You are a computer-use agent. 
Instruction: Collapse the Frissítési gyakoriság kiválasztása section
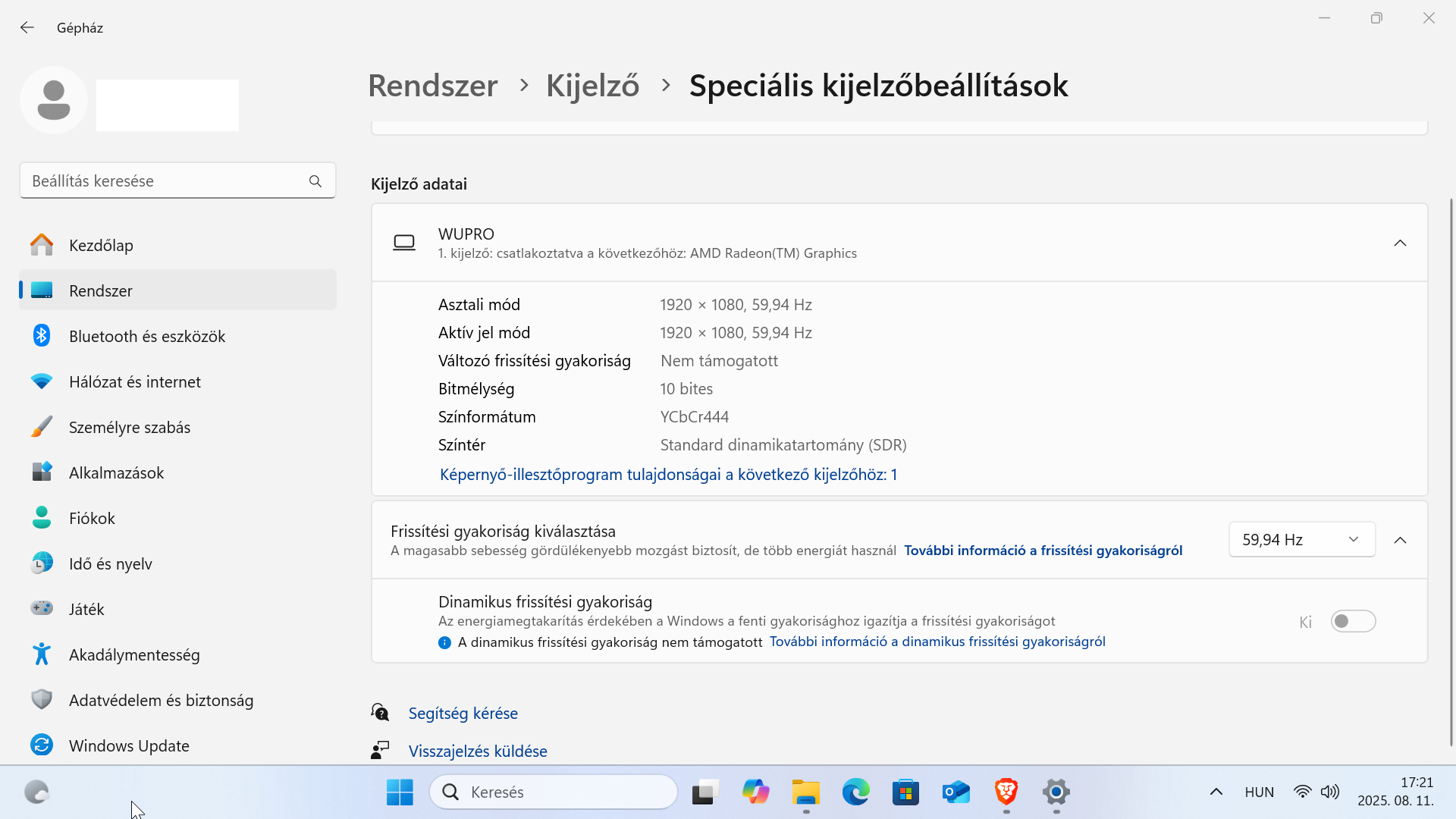tap(1400, 540)
